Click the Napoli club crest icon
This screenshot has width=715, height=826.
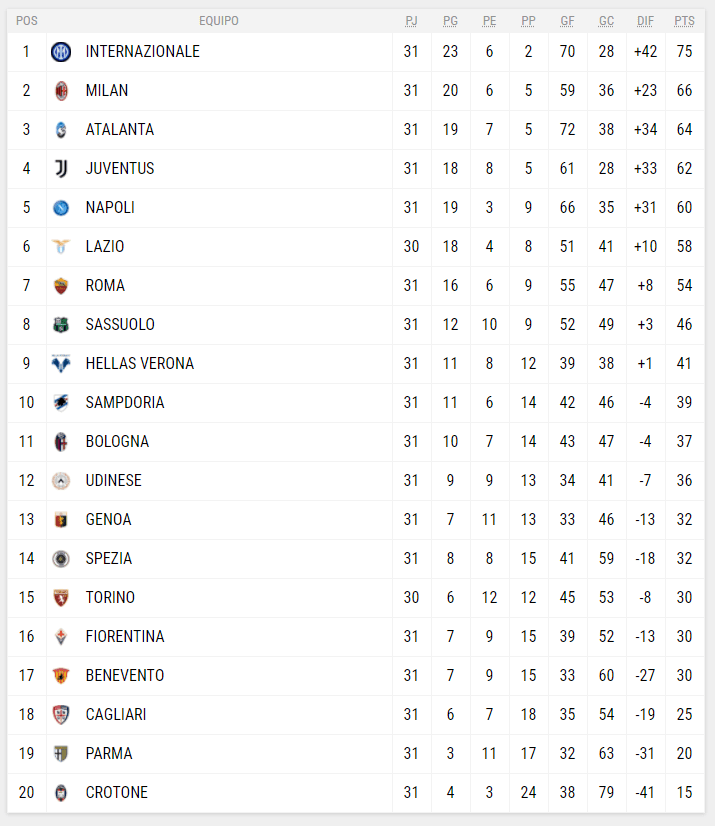point(61,208)
